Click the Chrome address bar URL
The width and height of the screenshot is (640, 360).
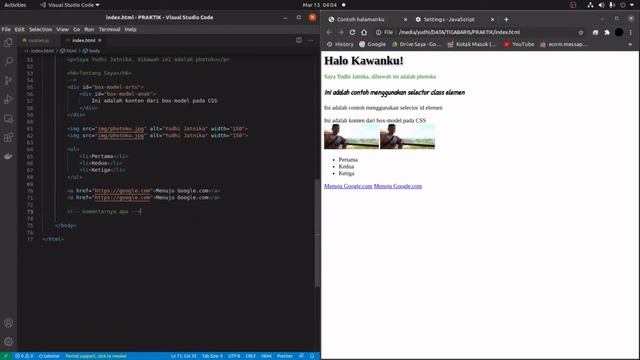tap(459, 32)
